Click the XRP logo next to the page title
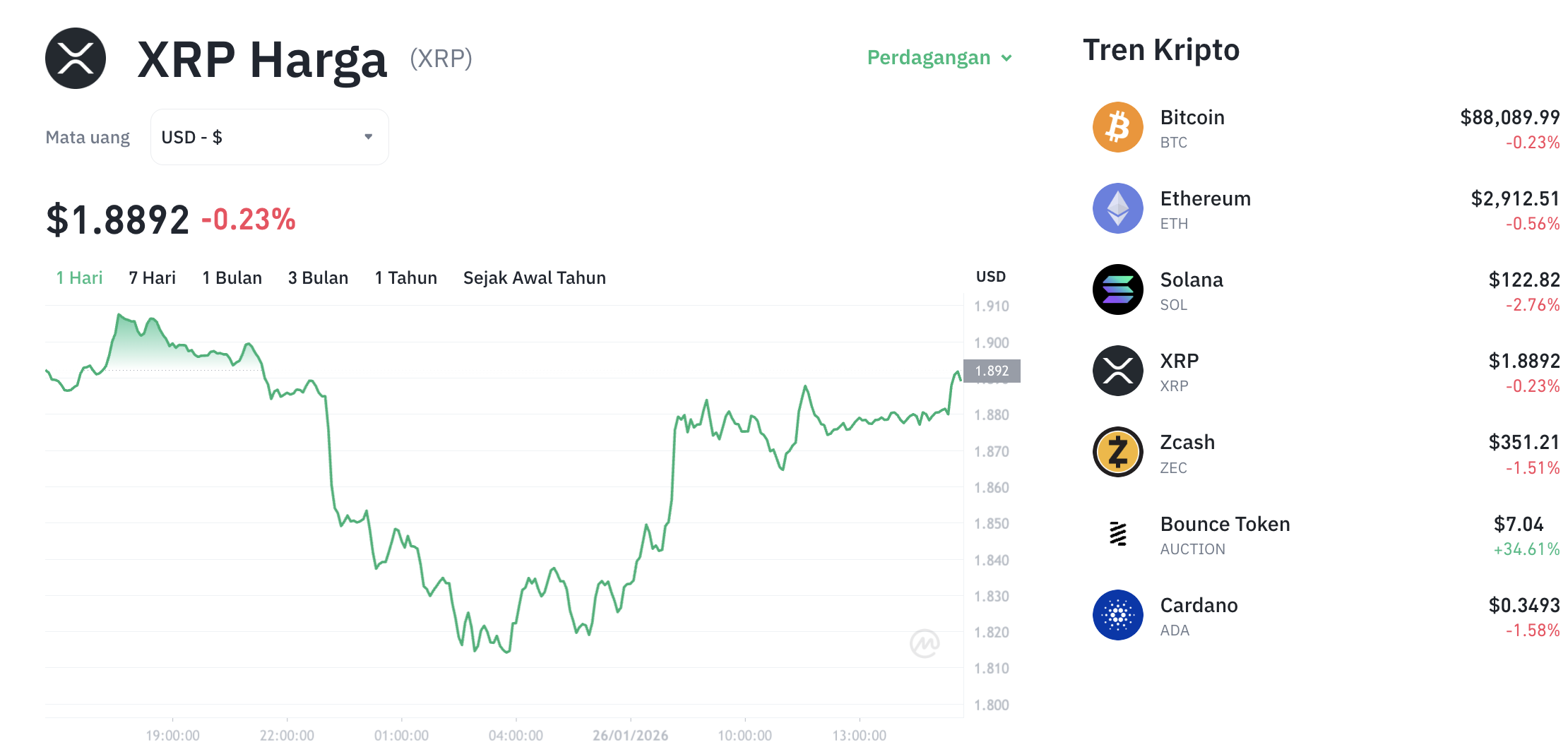Viewport: 1568px width, 747px height. click(x=76, y=58)
